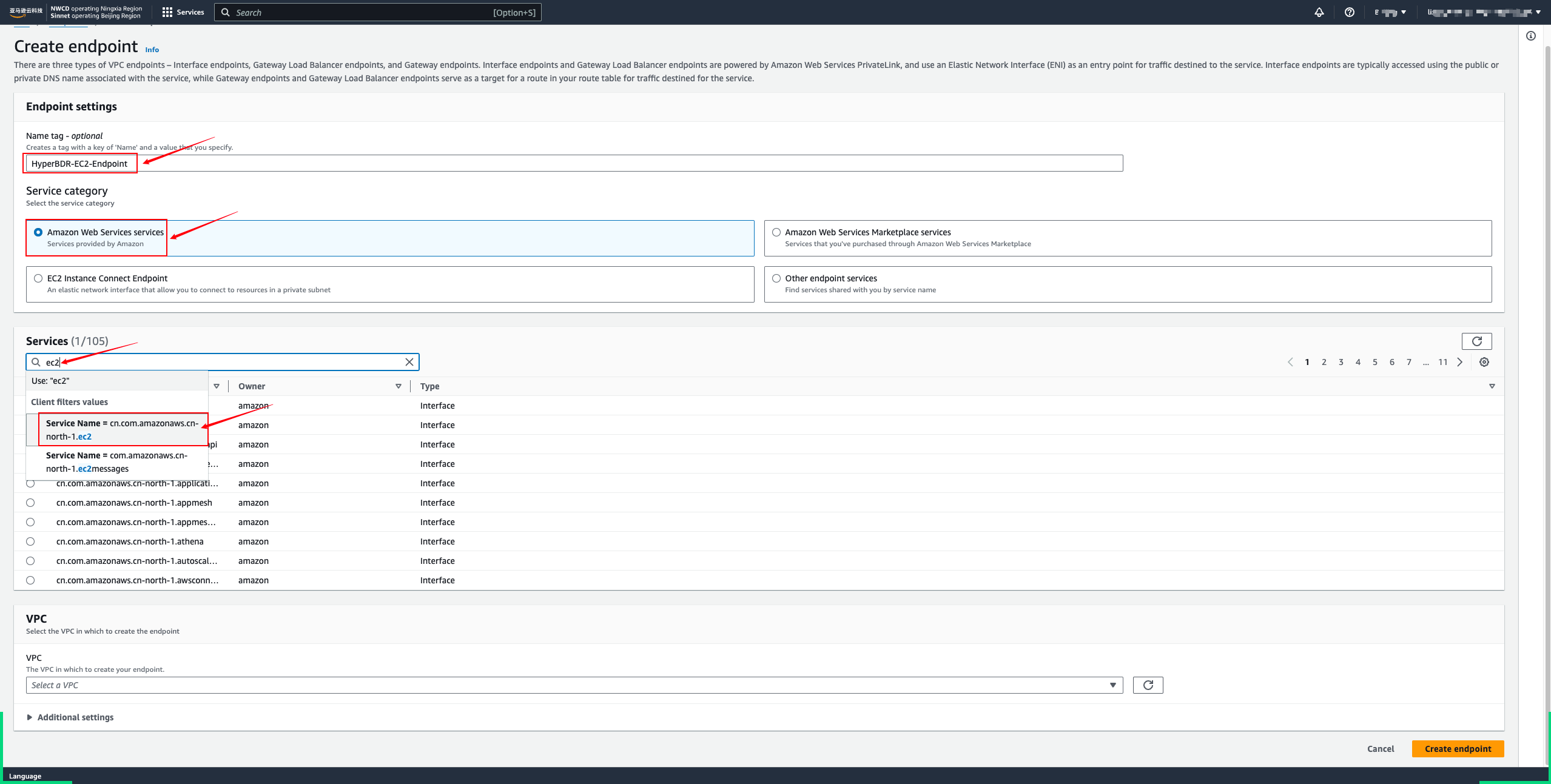1551x784 pixels.
Task: Pick the ec2messages service suggestion
Action: [x=116, y=462]
